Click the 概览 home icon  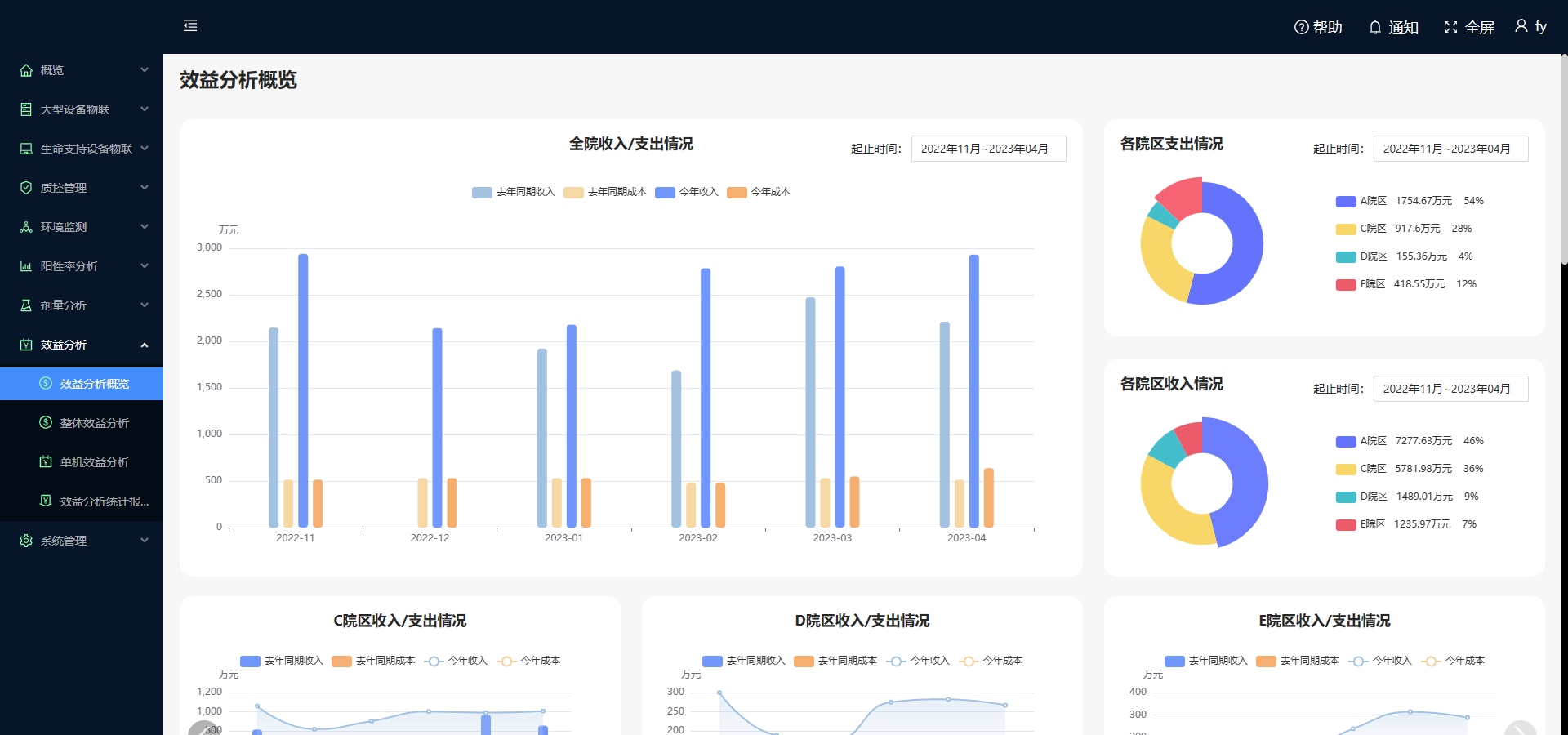[26, 70]
